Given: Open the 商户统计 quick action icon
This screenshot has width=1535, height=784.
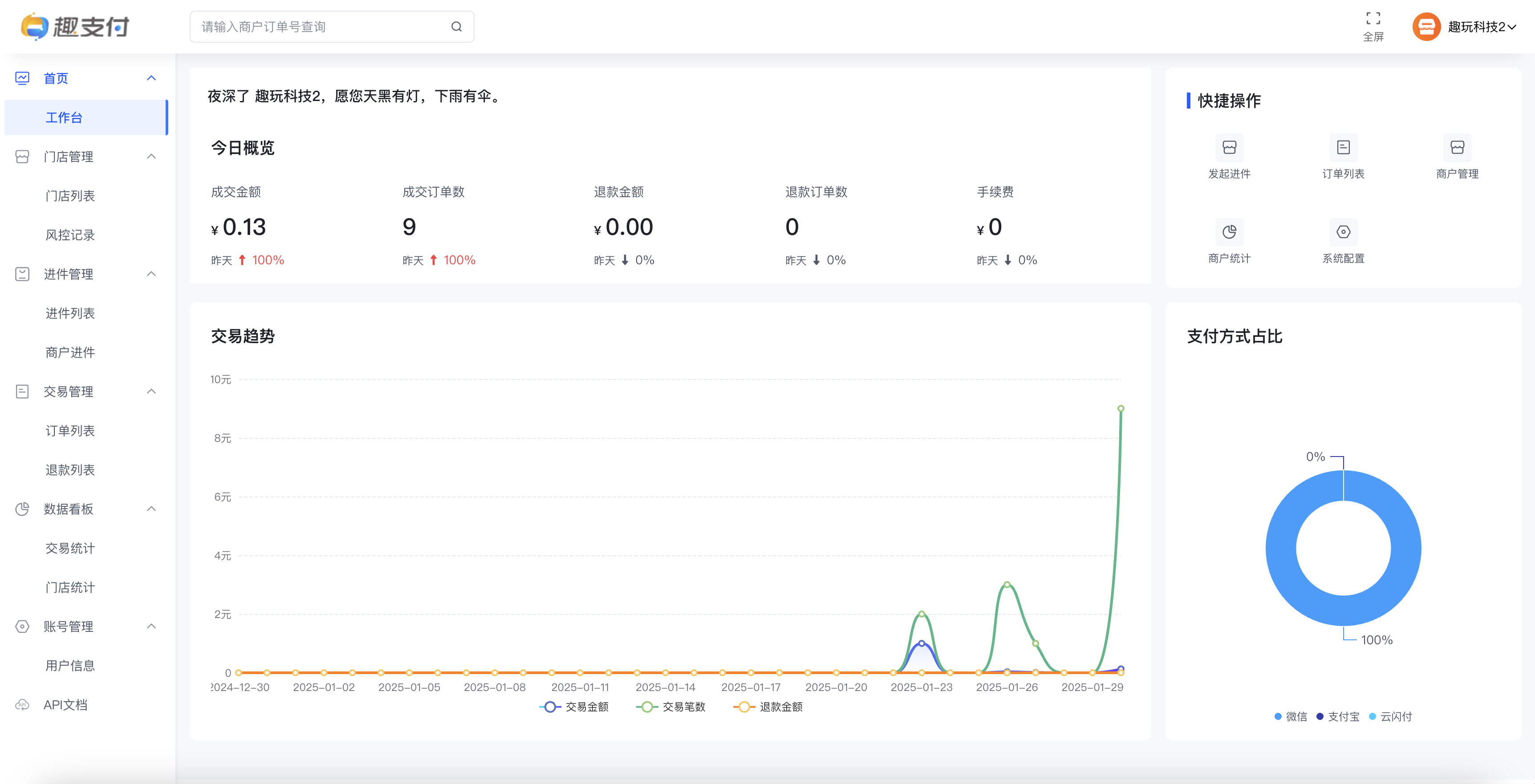Looking at the screenshot, I should coord(1229,232).
